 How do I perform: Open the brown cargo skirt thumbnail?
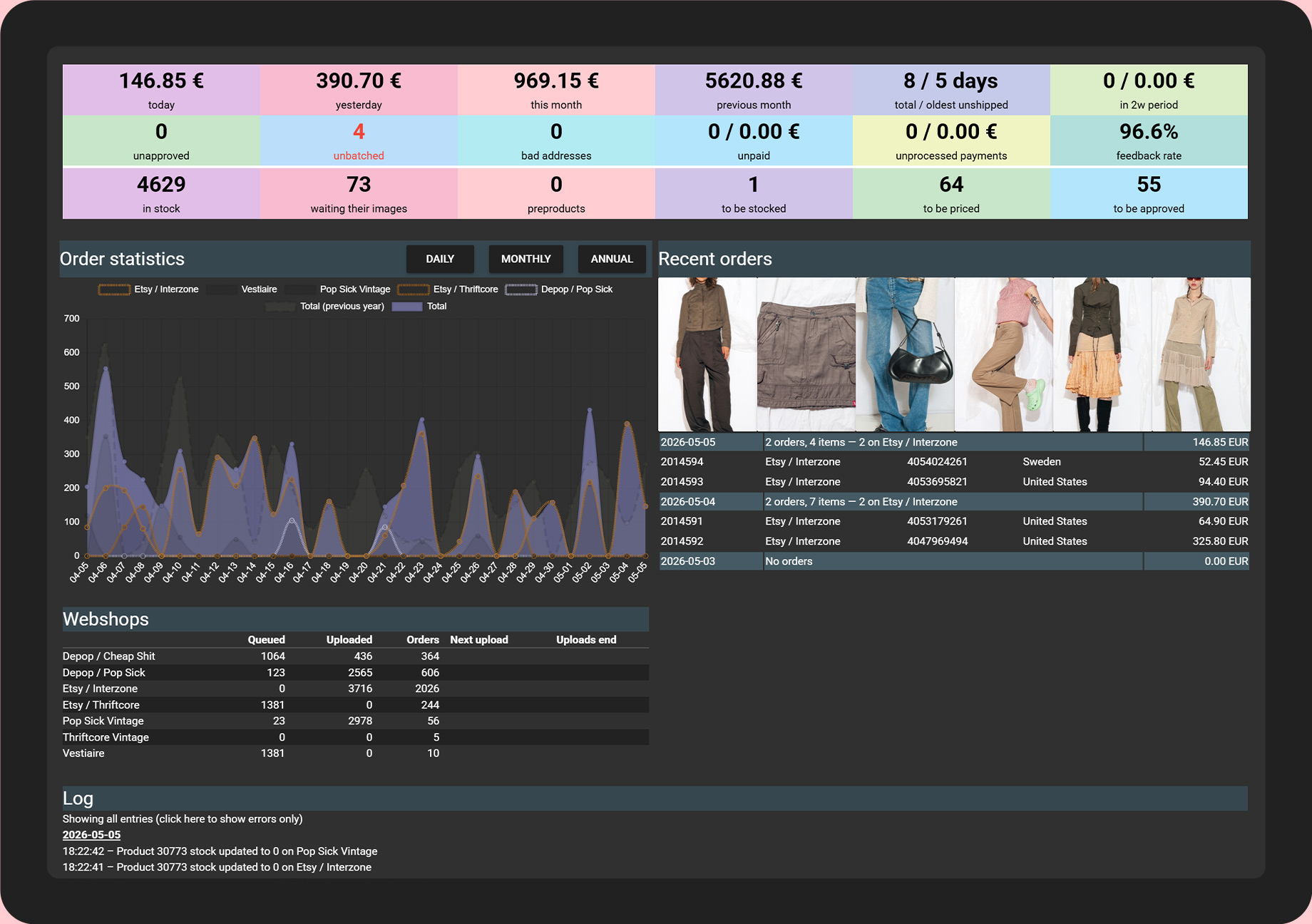(x=806, y=354)
